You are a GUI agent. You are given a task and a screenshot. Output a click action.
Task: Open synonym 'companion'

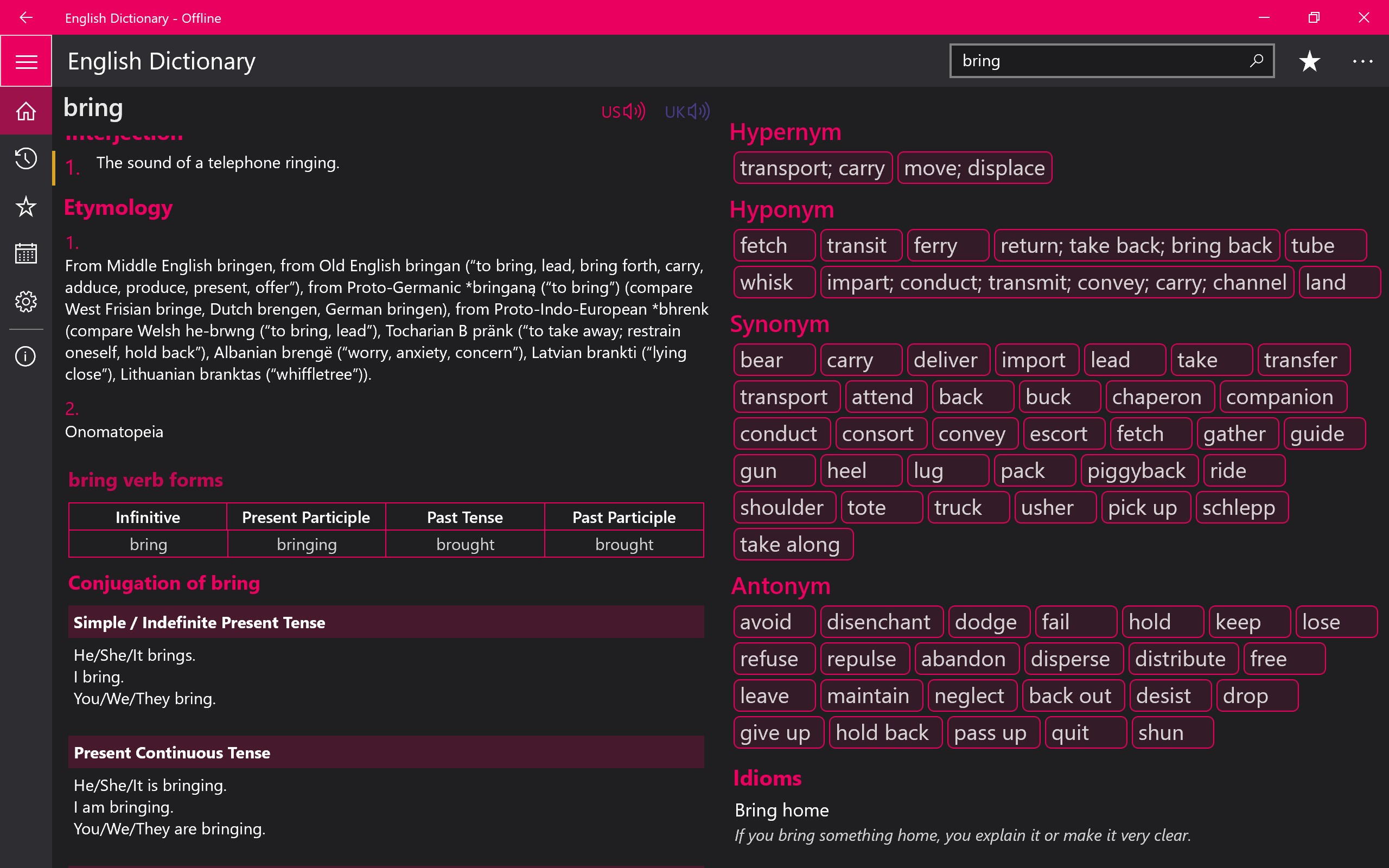tap(1283, 397)
